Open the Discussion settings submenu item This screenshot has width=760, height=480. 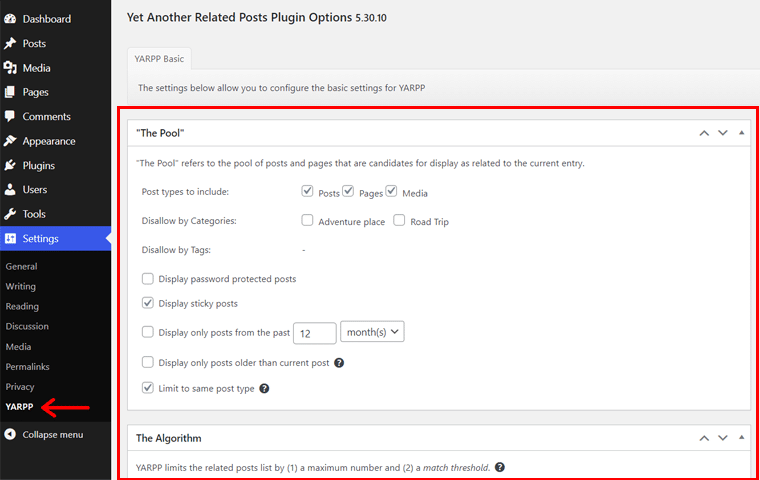pos(27,326)
